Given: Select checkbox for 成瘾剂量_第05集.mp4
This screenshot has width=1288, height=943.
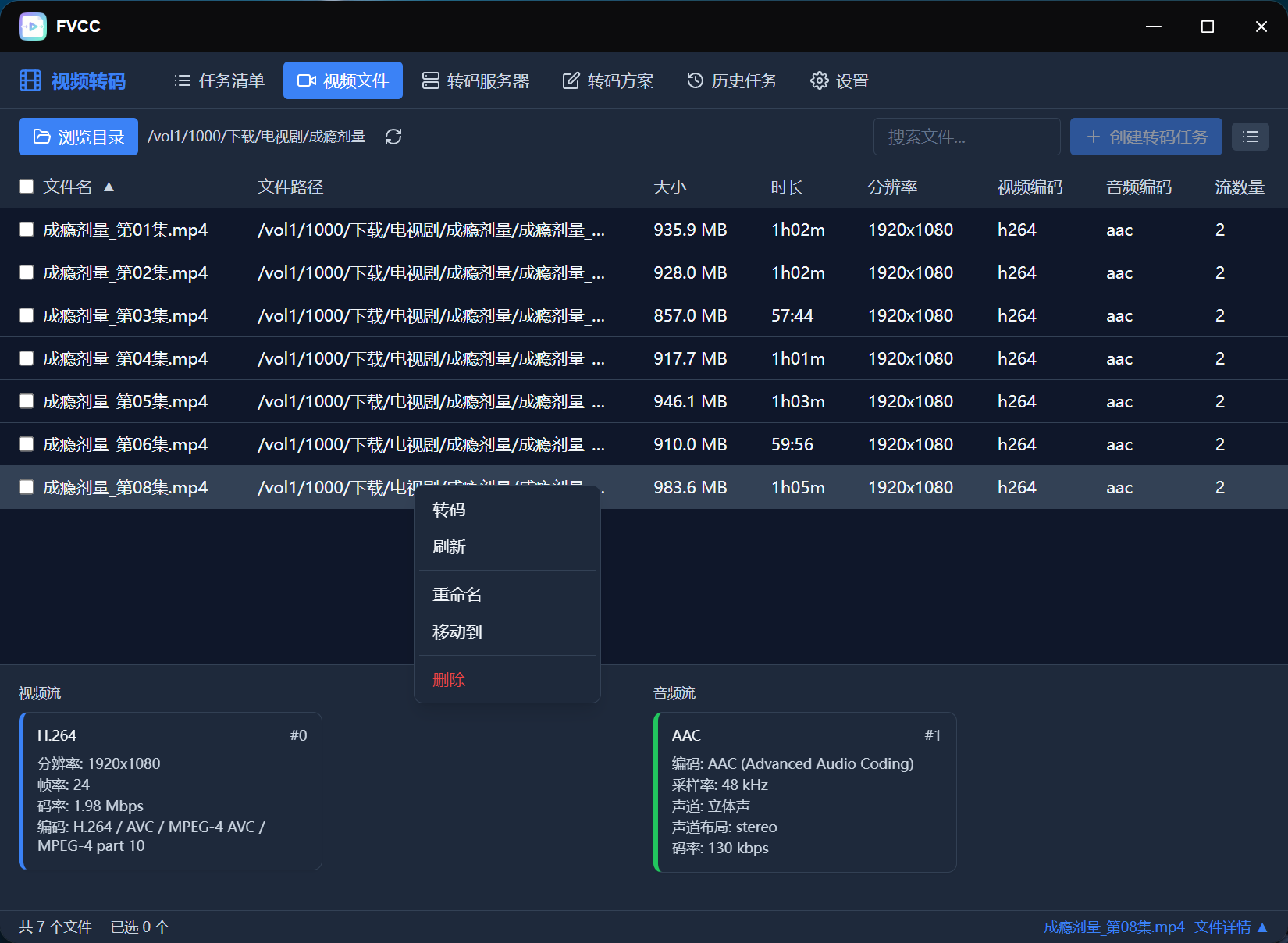Looking at the screenshot, I should click(27, 401).
